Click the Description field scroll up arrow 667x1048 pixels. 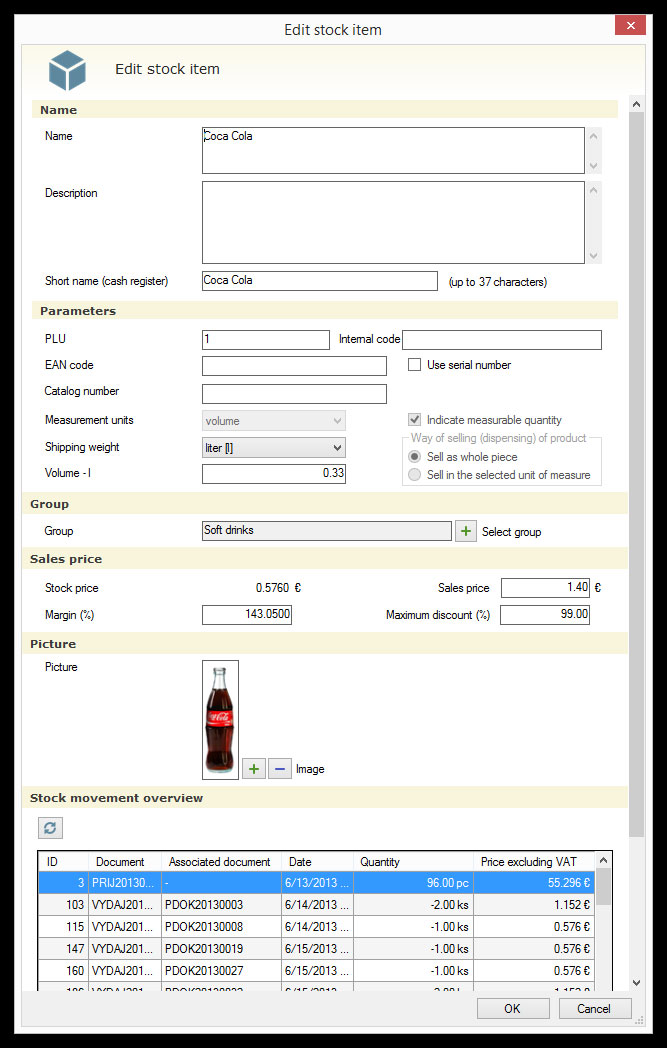pyautogui.click(x=593, y=190)
